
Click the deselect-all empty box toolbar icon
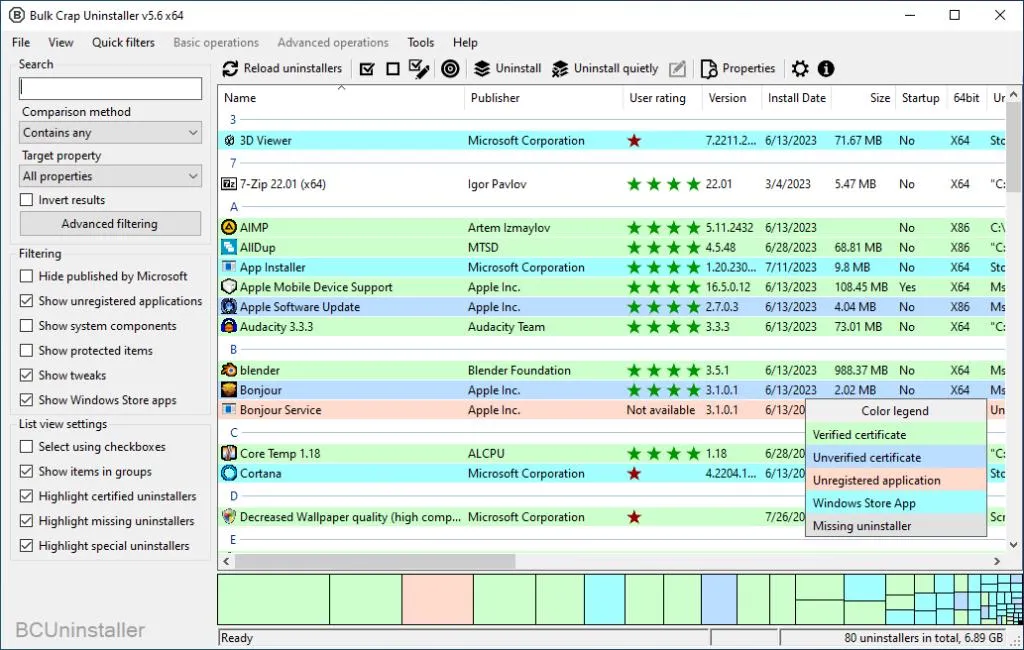(x=392, y=69)
